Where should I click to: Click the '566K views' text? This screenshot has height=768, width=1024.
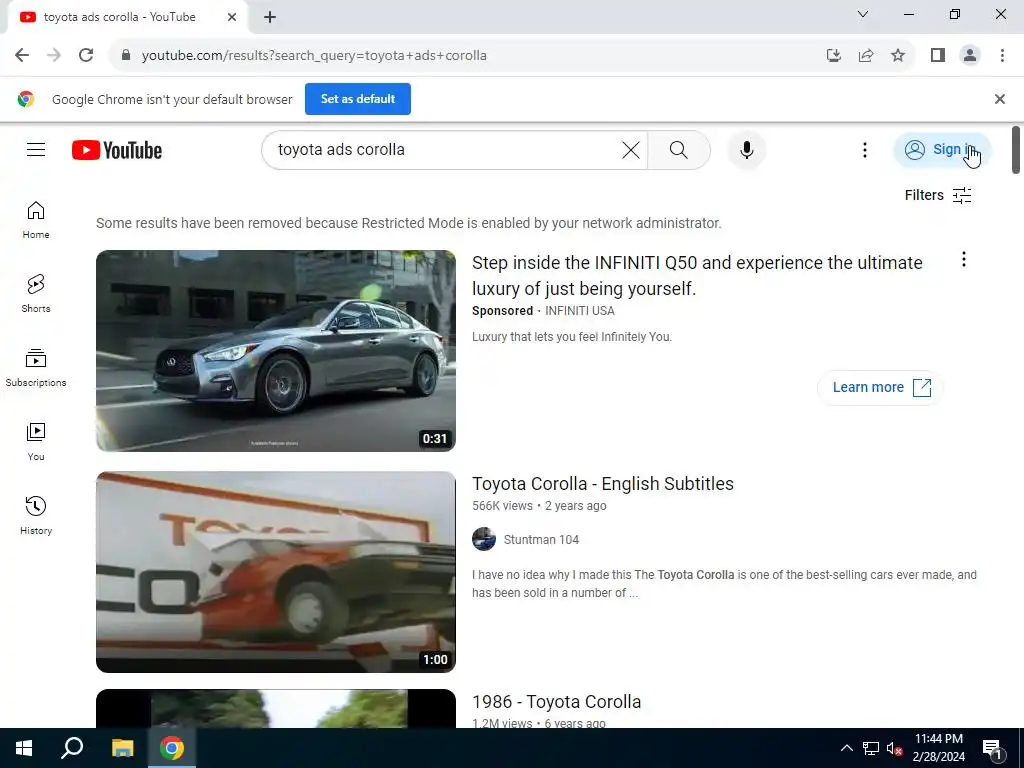(502, 505)
